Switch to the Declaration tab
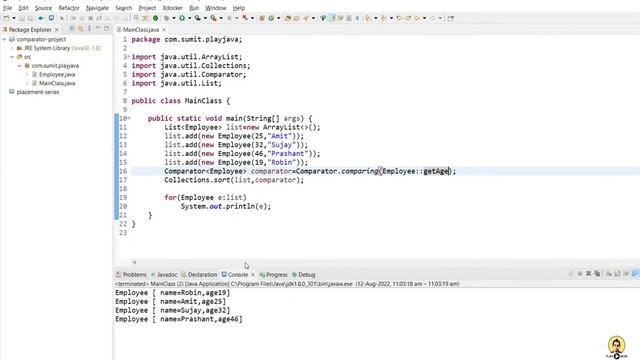 pos(199,274)
